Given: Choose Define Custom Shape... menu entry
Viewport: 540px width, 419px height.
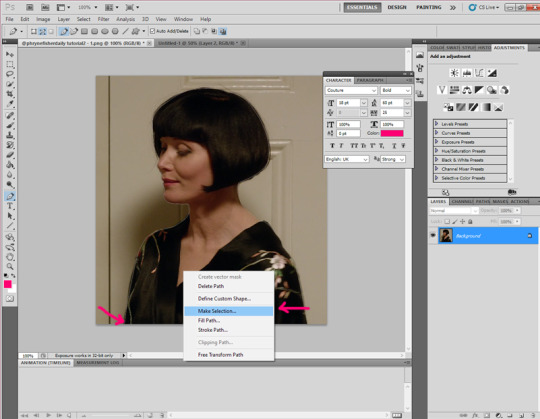Looking at the screenshot, I should click(224, 298).
